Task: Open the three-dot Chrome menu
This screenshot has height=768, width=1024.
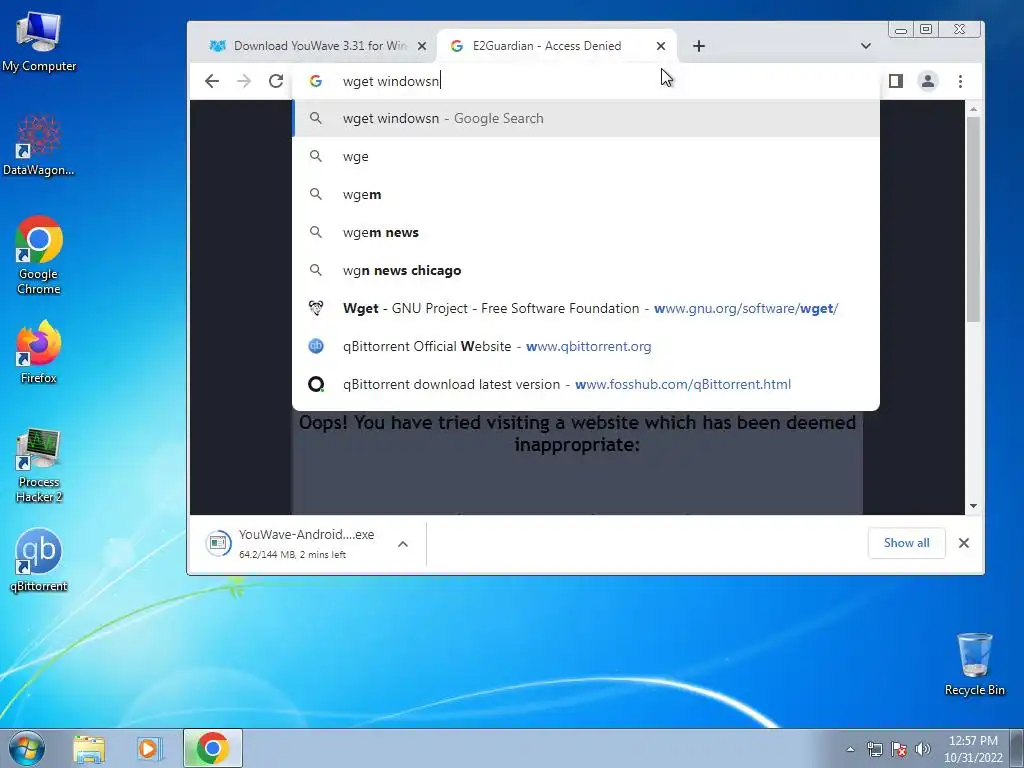Action: point(960,81)
